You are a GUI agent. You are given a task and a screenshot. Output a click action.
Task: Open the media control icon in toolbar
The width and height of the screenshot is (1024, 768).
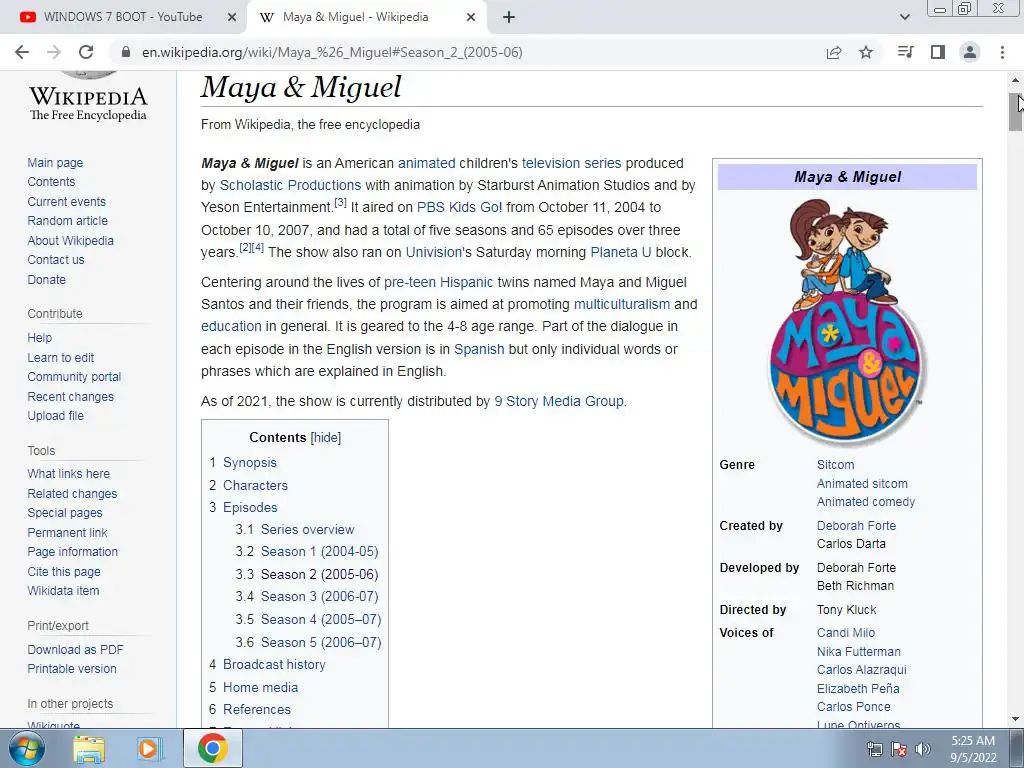coord(905,52)
